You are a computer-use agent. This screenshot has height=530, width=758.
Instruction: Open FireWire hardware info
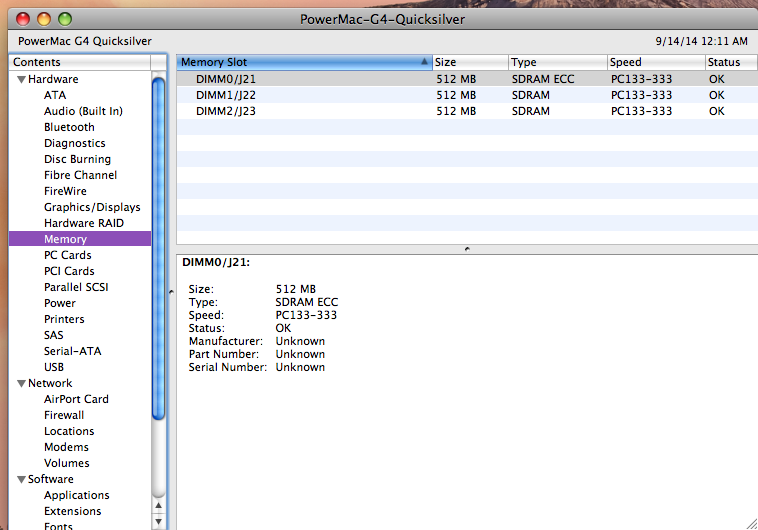pos(65,191)
